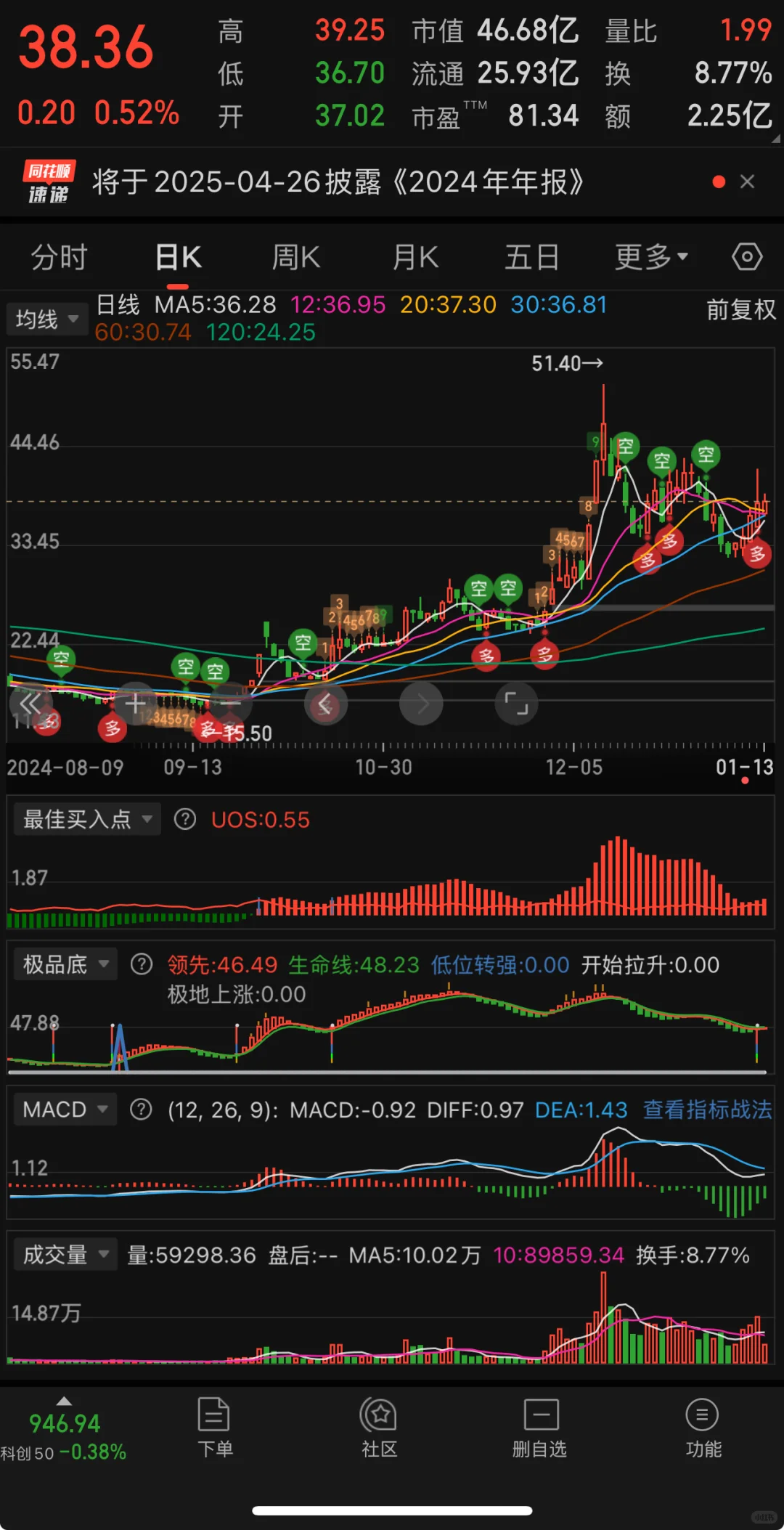Open the 社区 community icon
This screenshot has height=1530, width=784.
379,1428
